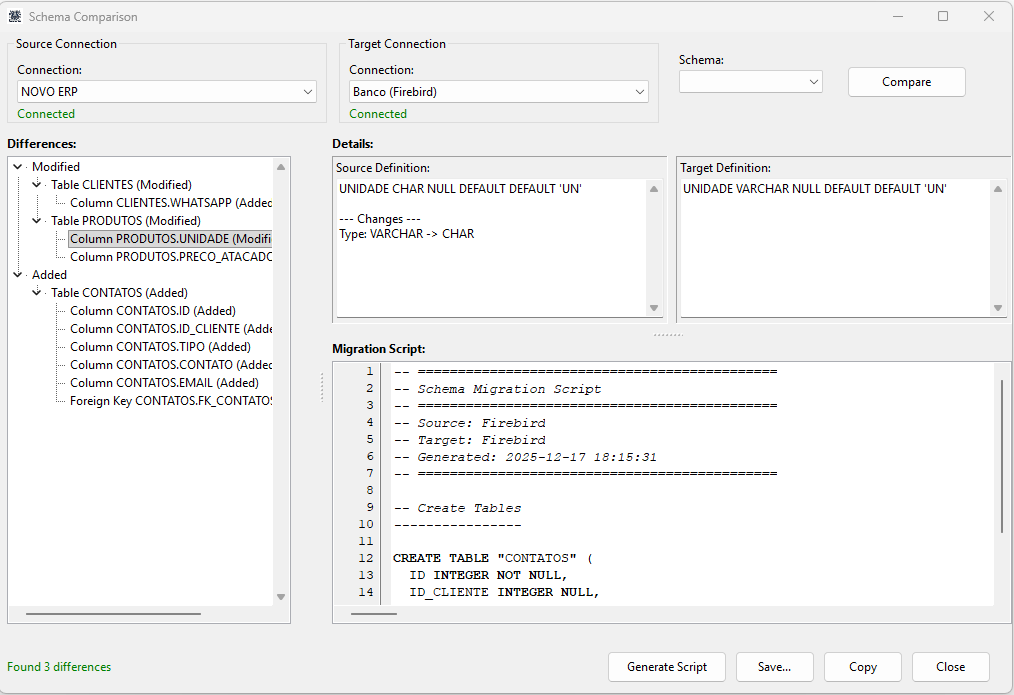
Task: Collapse the Added tree node
Action: pos(18,275)
